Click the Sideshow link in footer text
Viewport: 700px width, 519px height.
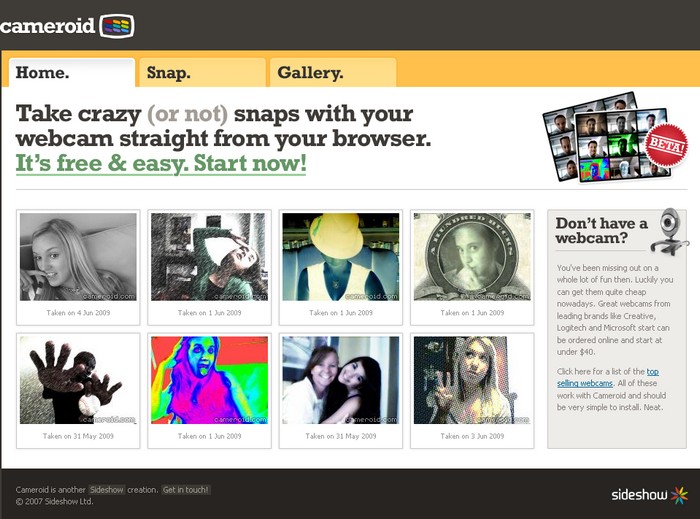pyautogui.click(x=106, y=489)
